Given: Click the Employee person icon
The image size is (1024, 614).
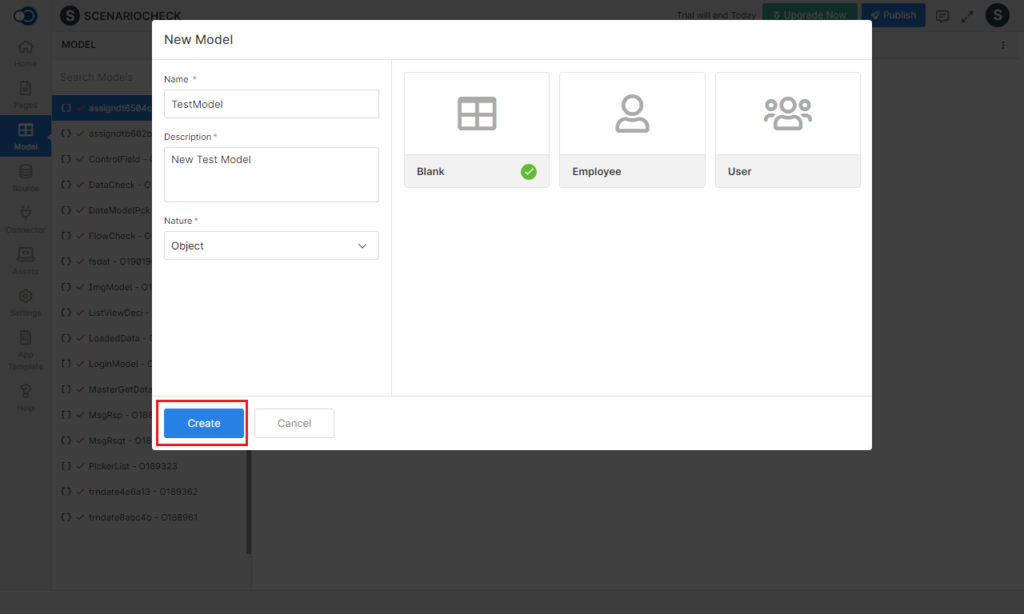Looking at the screenshot, I should coord(632,114).
